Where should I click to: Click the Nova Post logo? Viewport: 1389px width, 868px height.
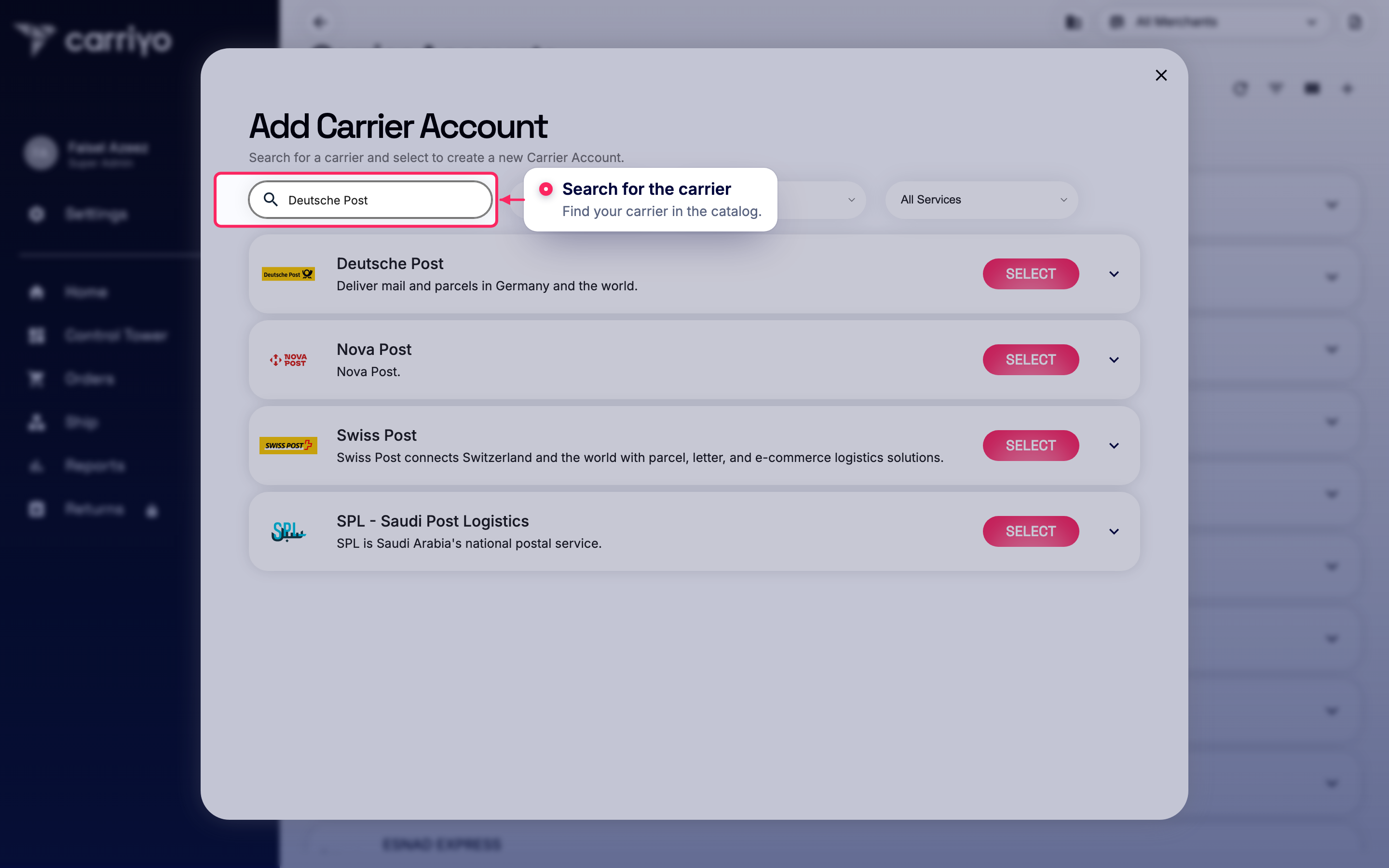click(x=288, y=359)
